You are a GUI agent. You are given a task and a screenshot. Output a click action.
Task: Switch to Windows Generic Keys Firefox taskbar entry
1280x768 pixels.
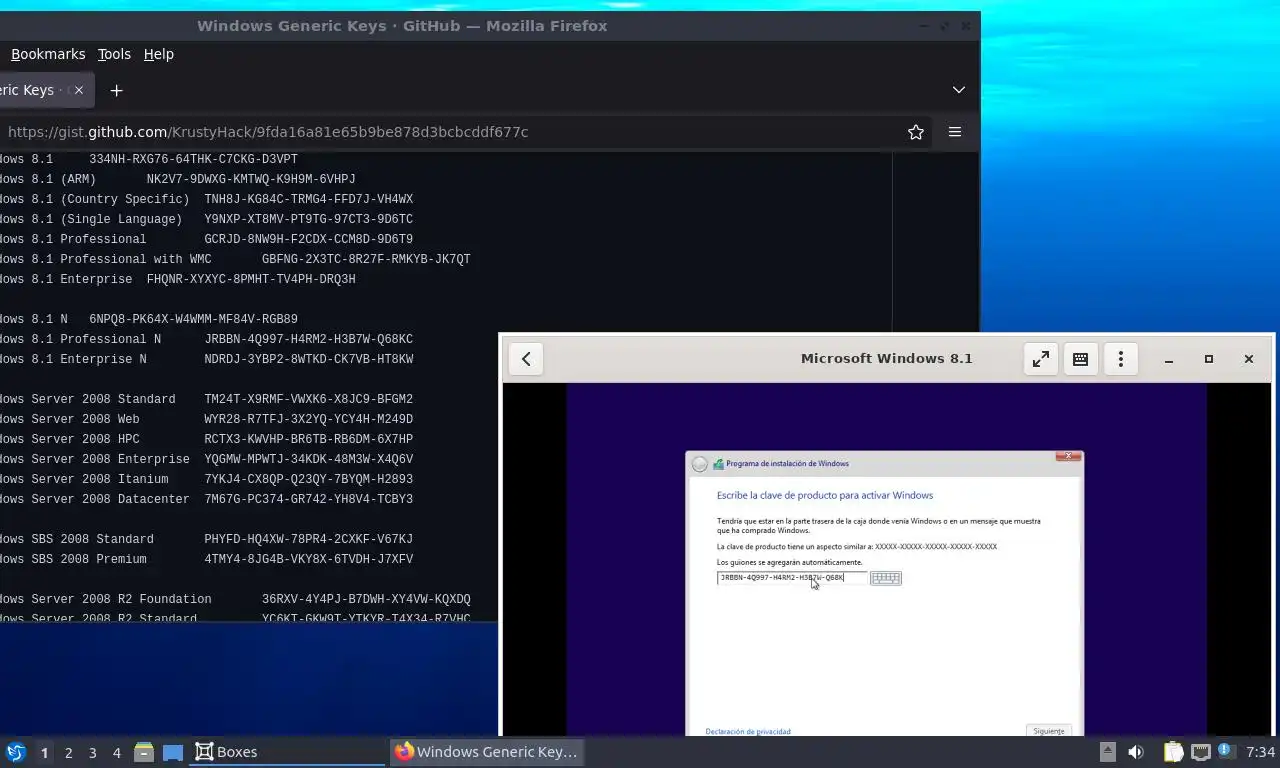click(487, 752)
